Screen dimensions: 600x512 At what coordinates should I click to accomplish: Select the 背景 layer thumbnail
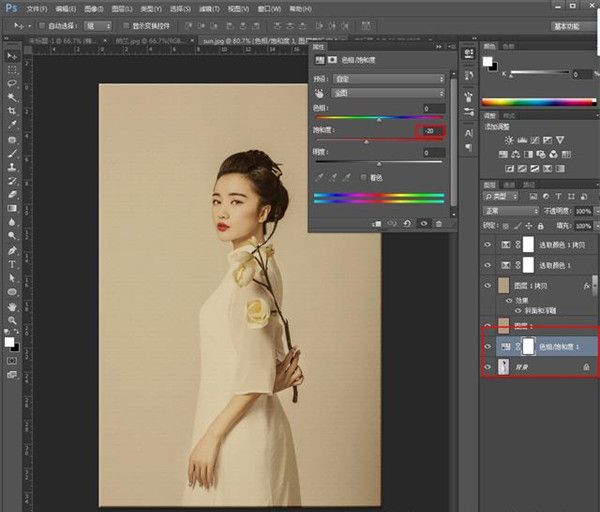tap(504, 367)
